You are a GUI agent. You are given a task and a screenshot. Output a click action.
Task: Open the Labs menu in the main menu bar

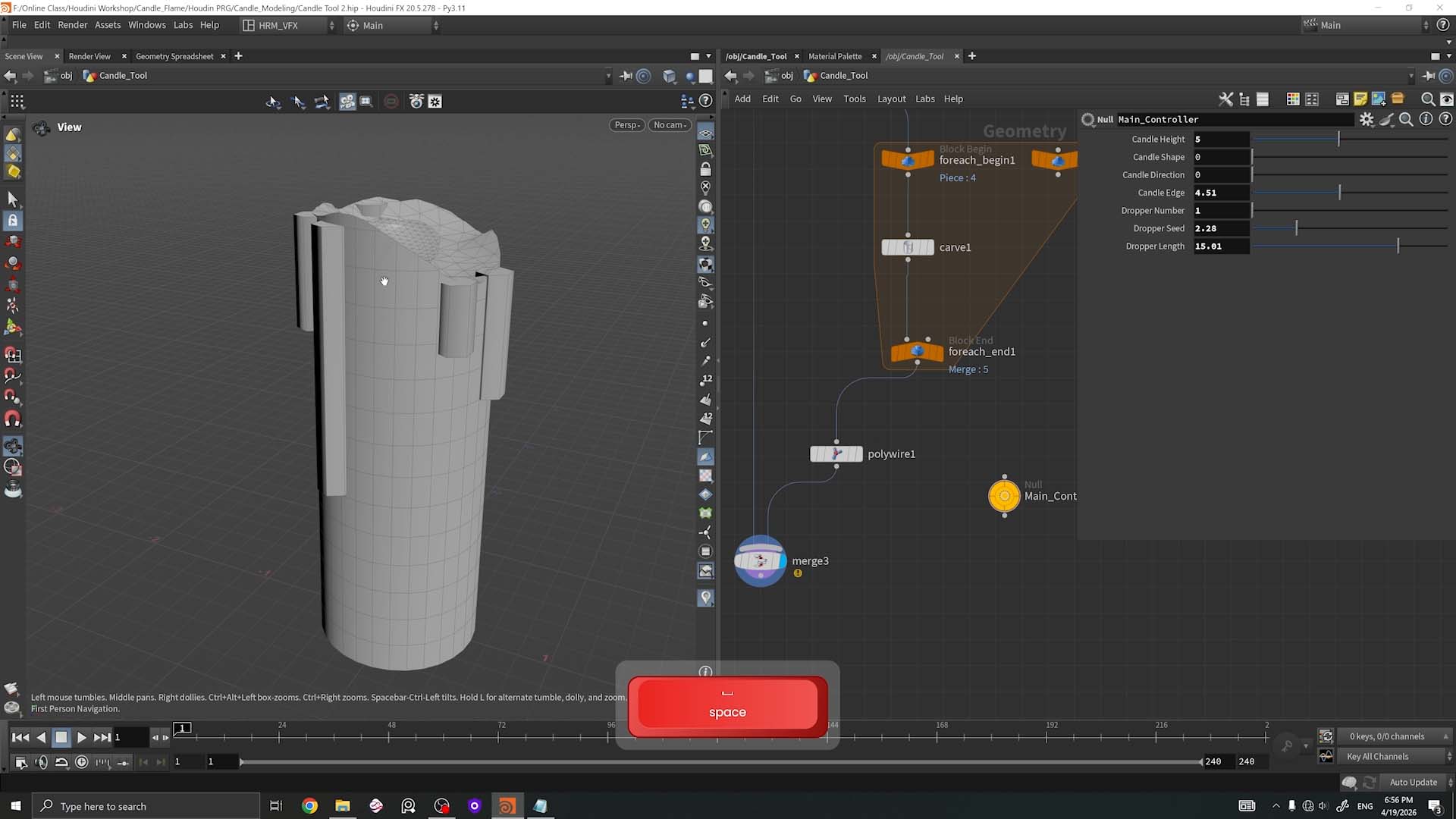183,25
